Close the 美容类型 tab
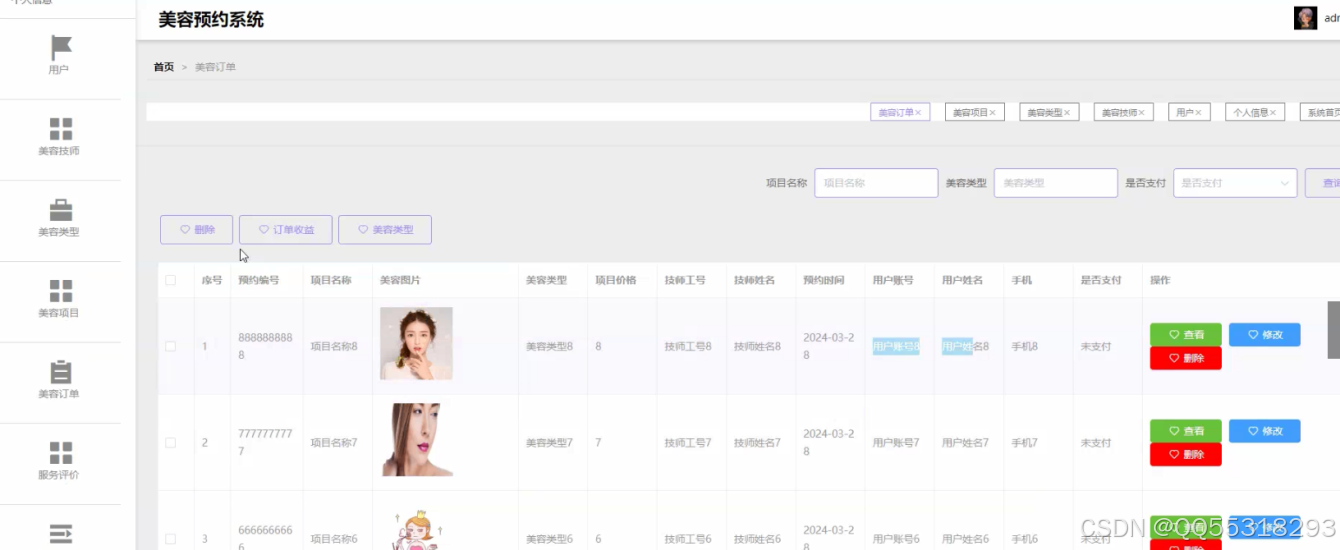This screenshot has height=550, width=1340. [x=1067, y=113]
